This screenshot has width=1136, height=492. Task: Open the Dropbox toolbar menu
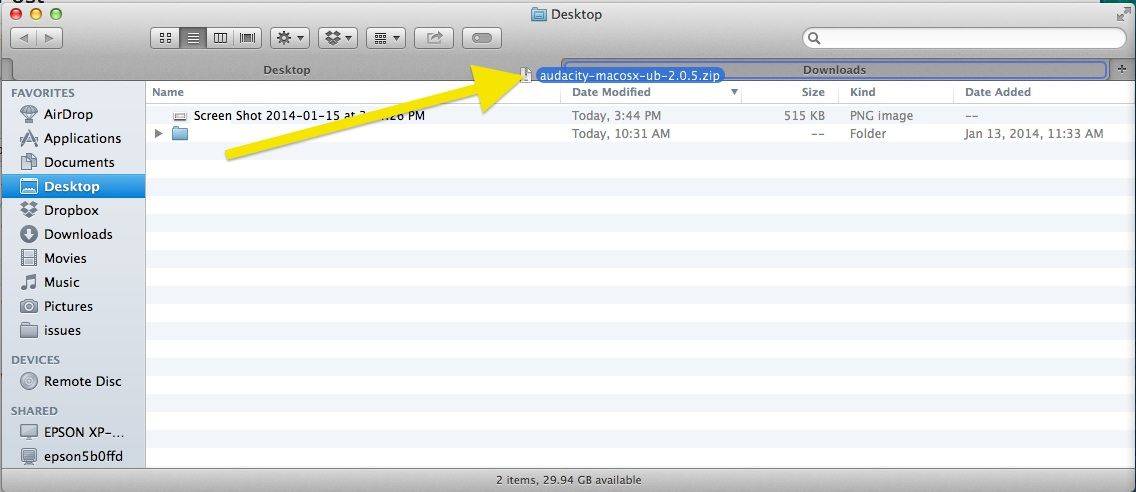point(338,38)
